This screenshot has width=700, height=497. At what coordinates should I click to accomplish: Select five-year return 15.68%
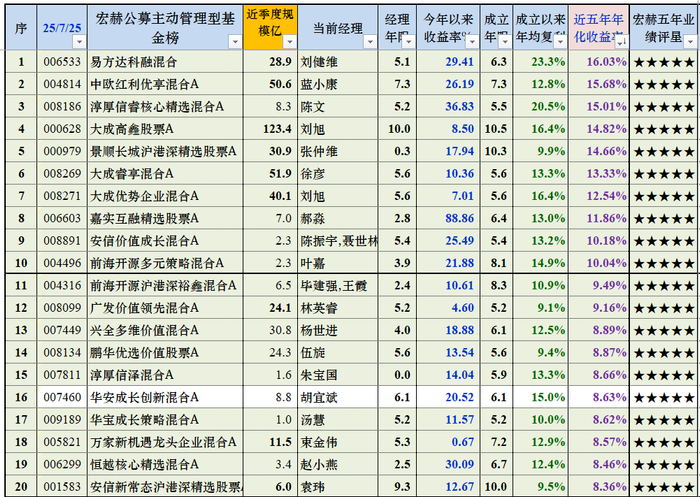(606, 84)
